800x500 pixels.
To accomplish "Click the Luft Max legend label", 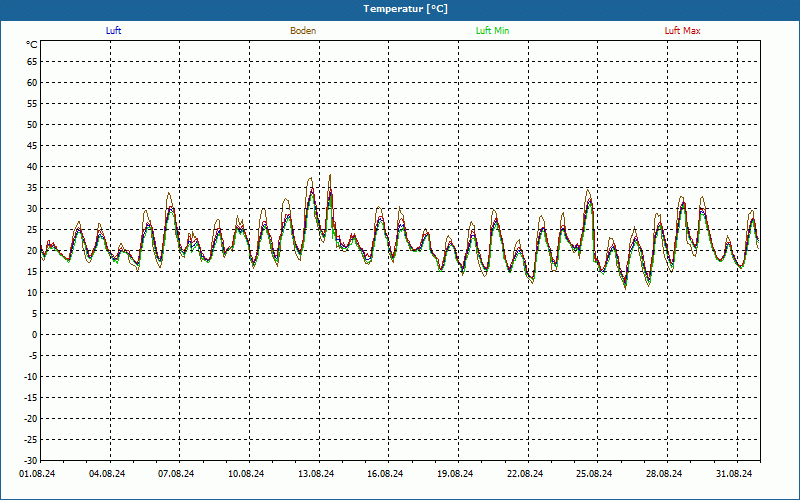I will (682, 31).
